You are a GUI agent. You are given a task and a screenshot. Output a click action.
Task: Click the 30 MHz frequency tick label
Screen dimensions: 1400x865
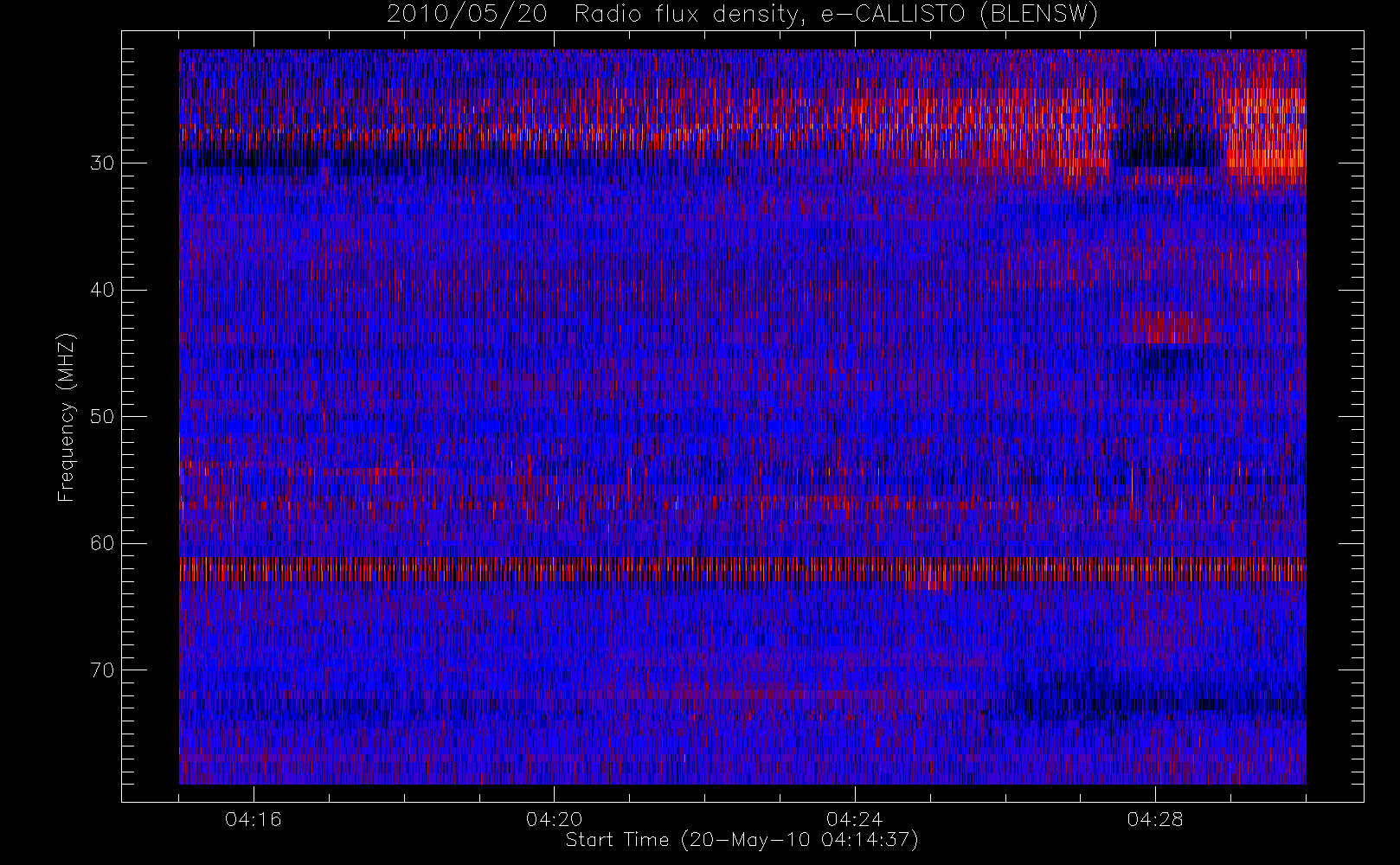tap(102, 163)
